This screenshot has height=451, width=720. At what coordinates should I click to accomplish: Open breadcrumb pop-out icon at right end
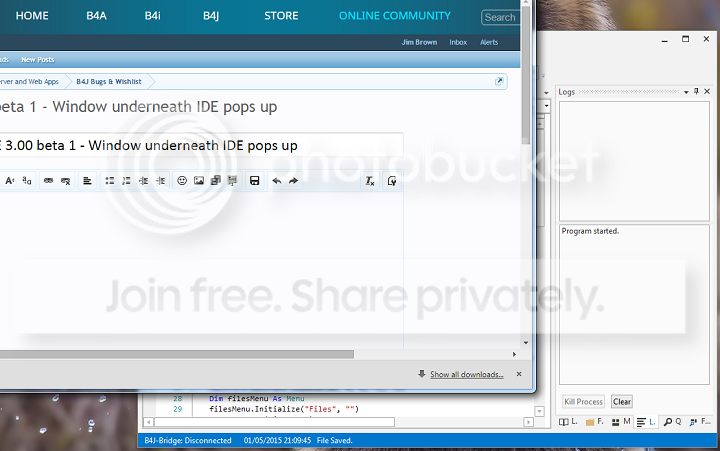pyautogui.click(x=499, y=81)
